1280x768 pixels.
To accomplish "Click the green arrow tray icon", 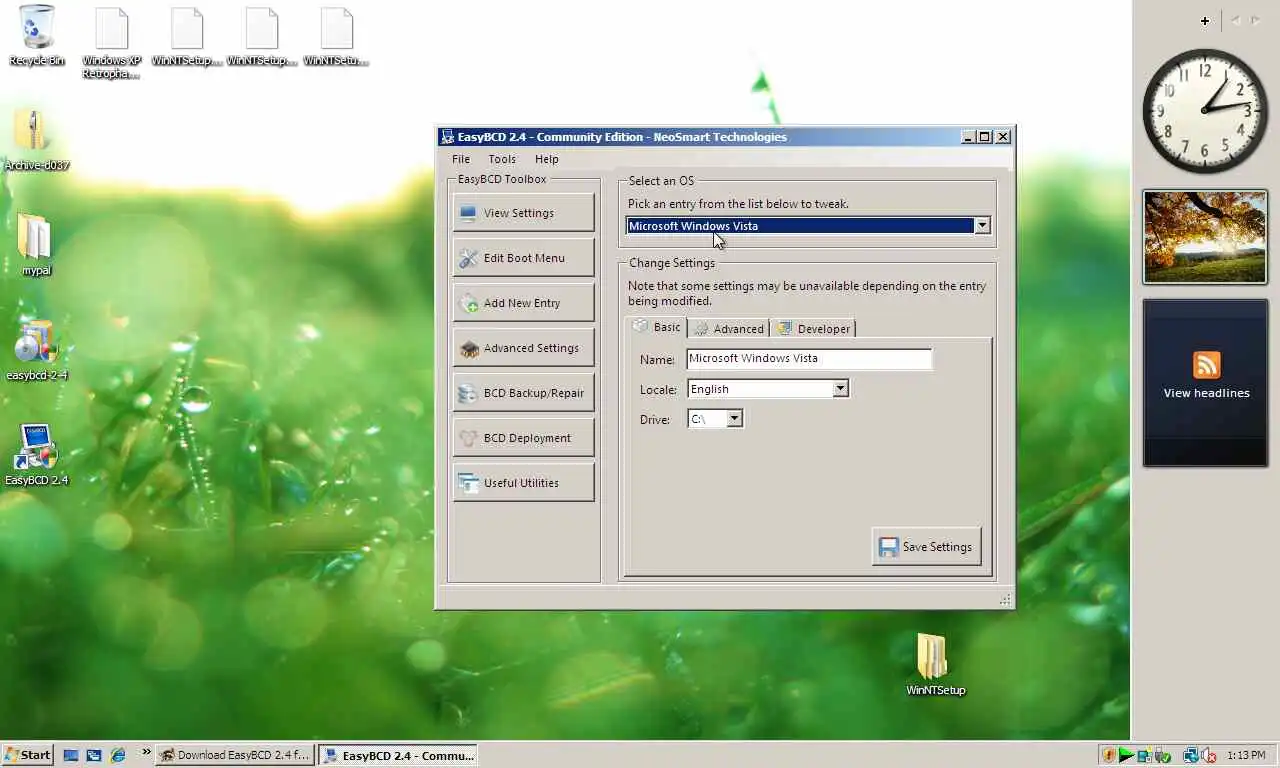I will point(1126,755).
